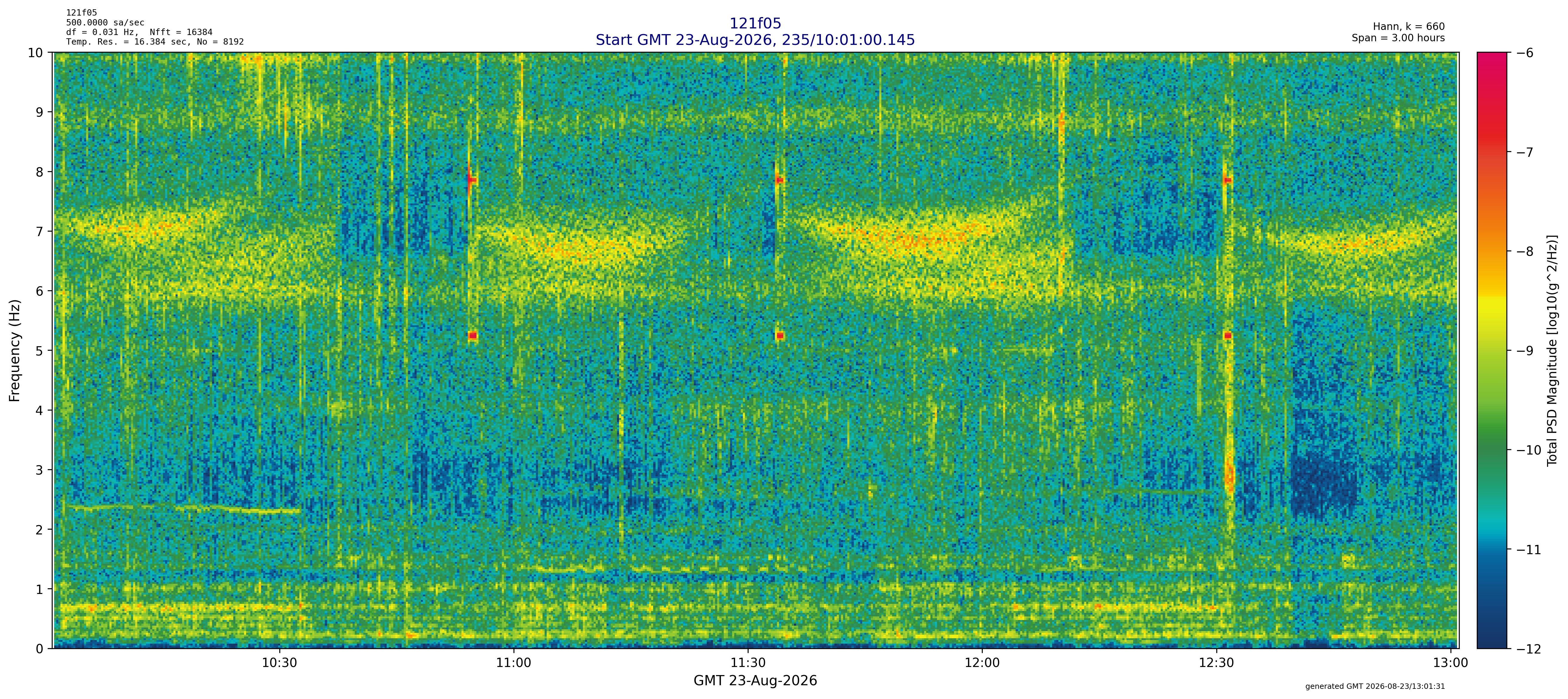Click the 'GMT 23-Aug-2026' time axis label

point(755,681)
